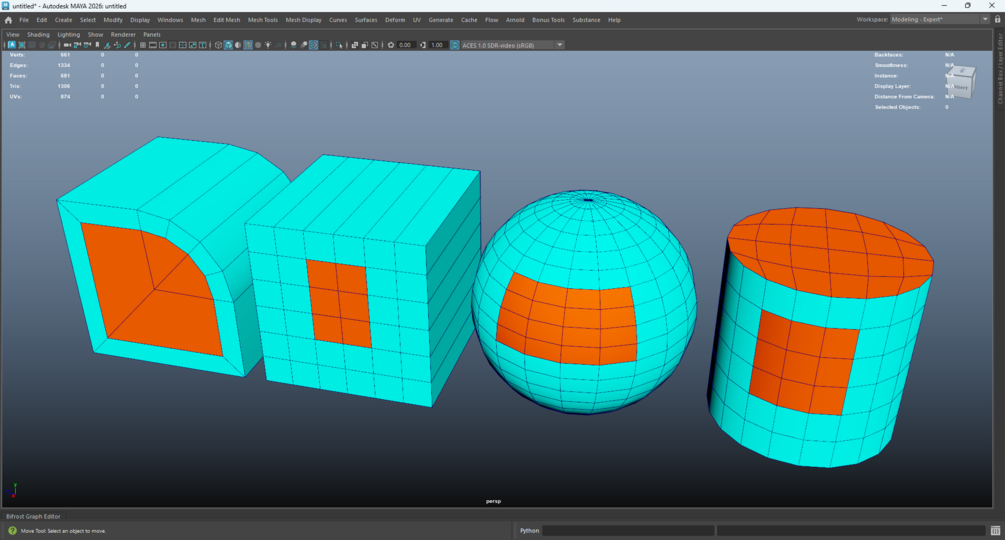Click the exposure value field 0.00
Screen dimensions: 1005x540
407,45
